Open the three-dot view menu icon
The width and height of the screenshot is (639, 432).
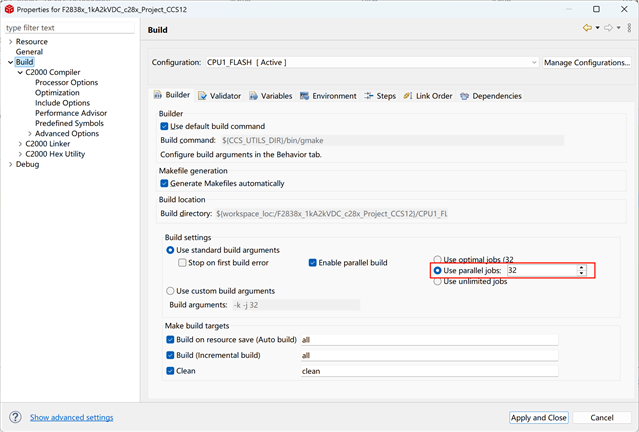(630, 28)
